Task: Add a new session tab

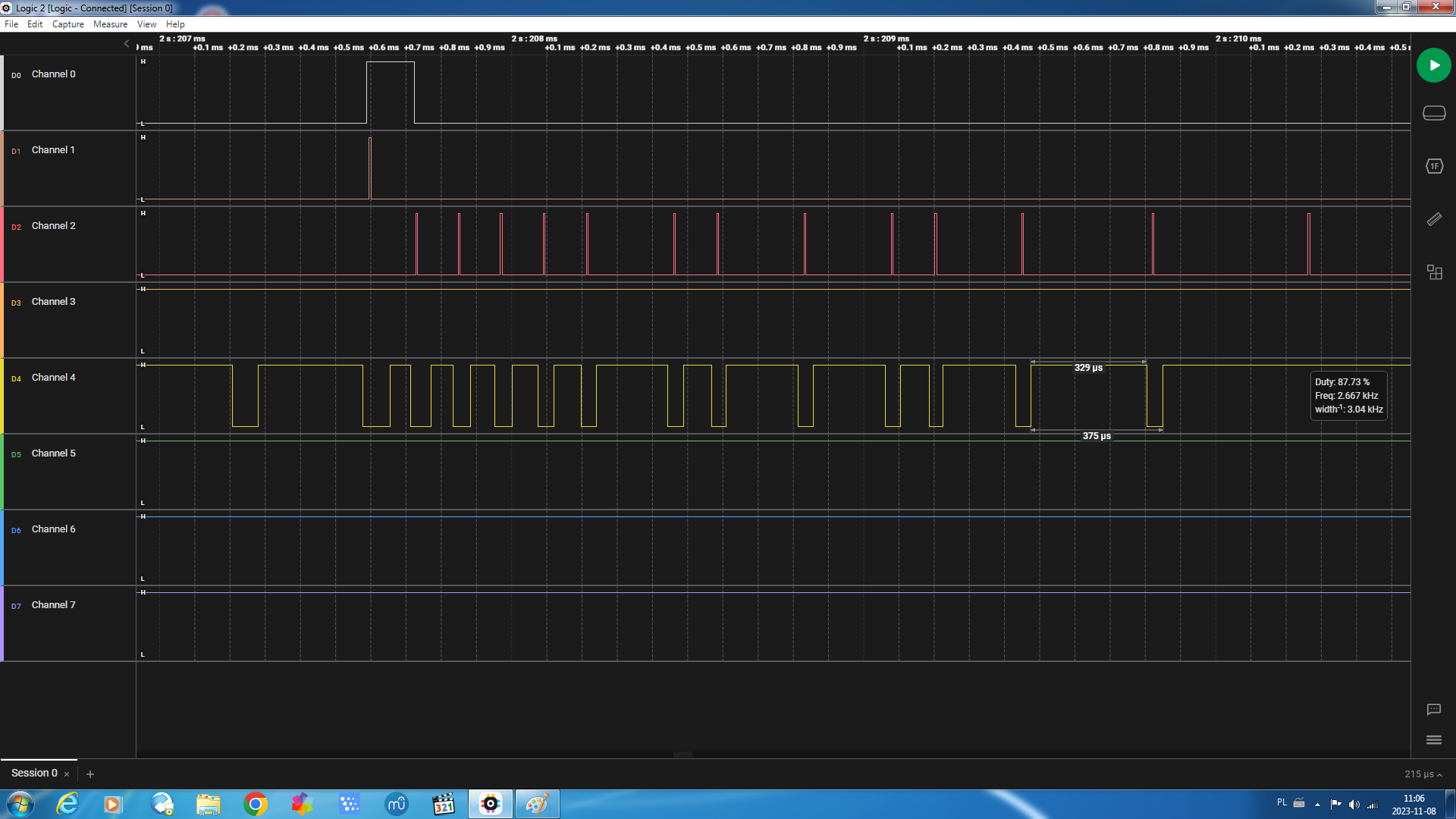Action: (90, 774)
